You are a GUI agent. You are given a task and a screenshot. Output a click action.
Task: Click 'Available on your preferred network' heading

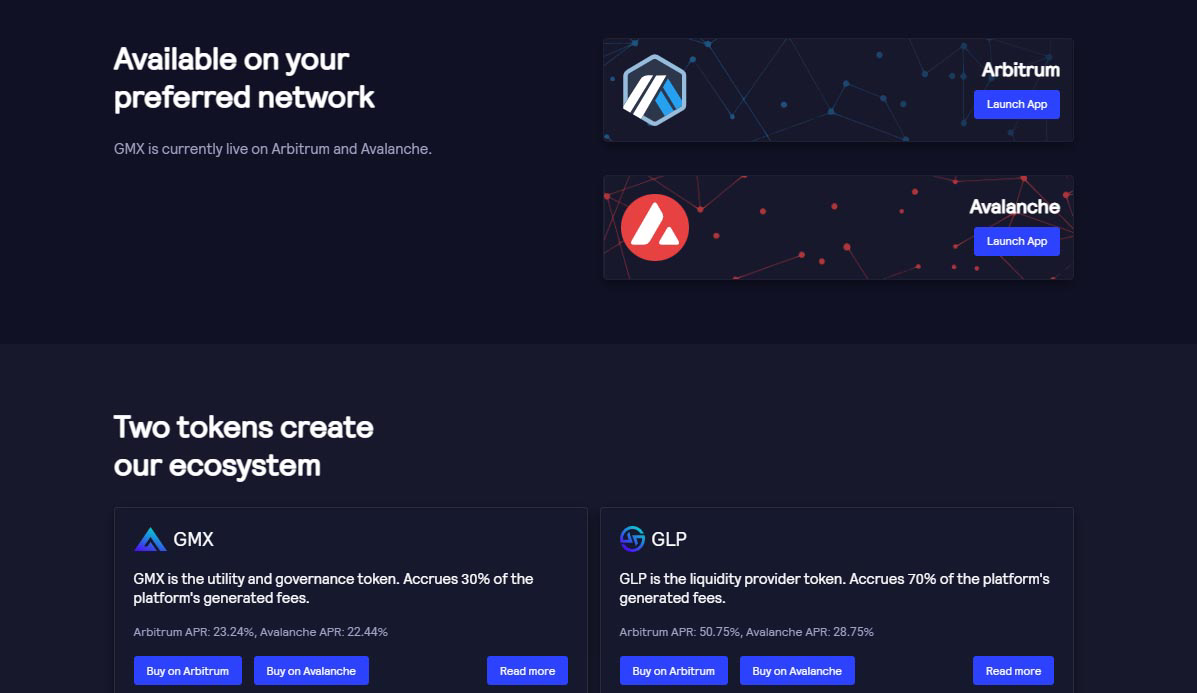(244, 79)
